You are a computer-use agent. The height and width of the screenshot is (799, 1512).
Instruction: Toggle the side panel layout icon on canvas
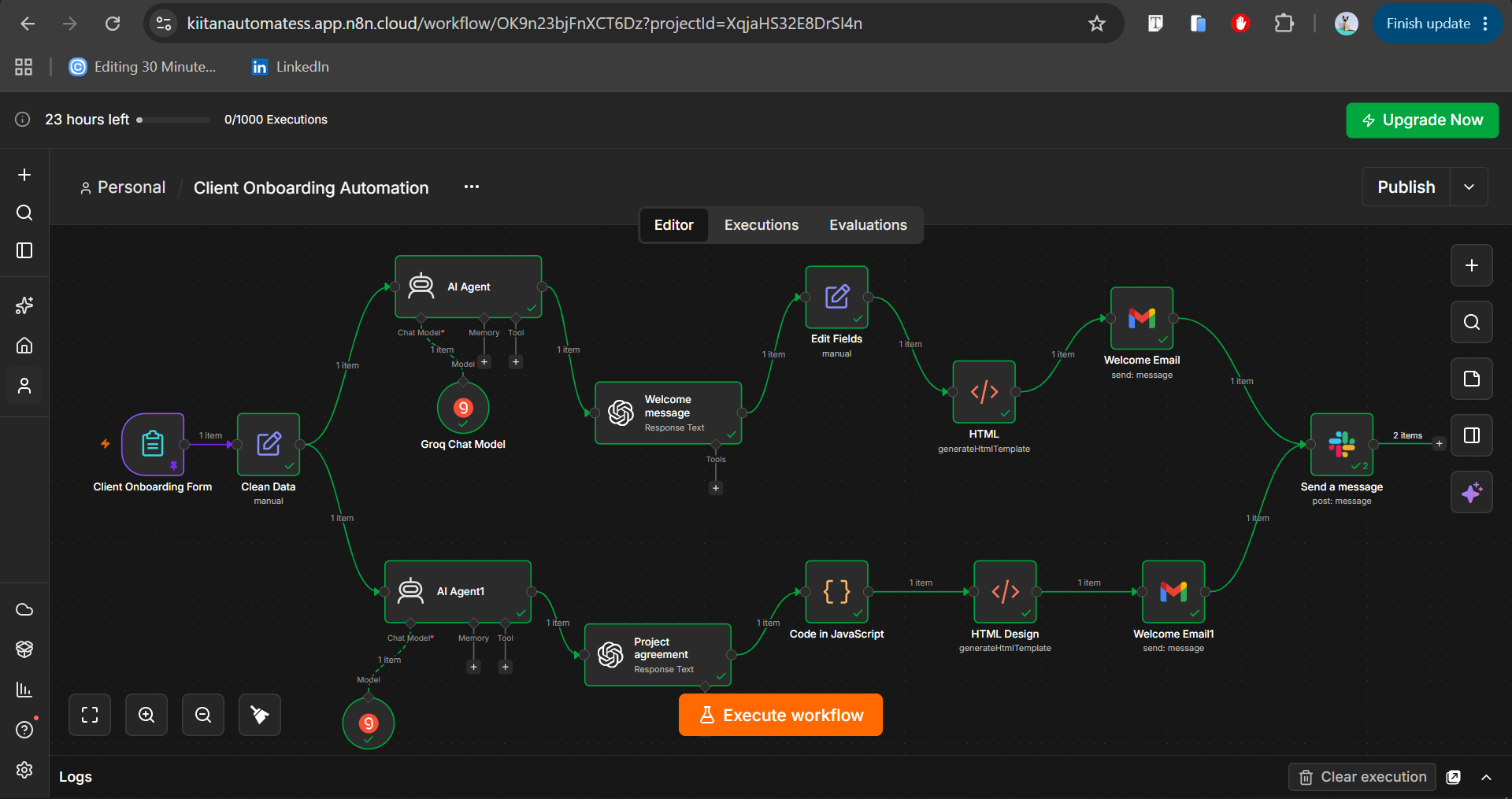pyautogui.click(x=1472, y=435)
